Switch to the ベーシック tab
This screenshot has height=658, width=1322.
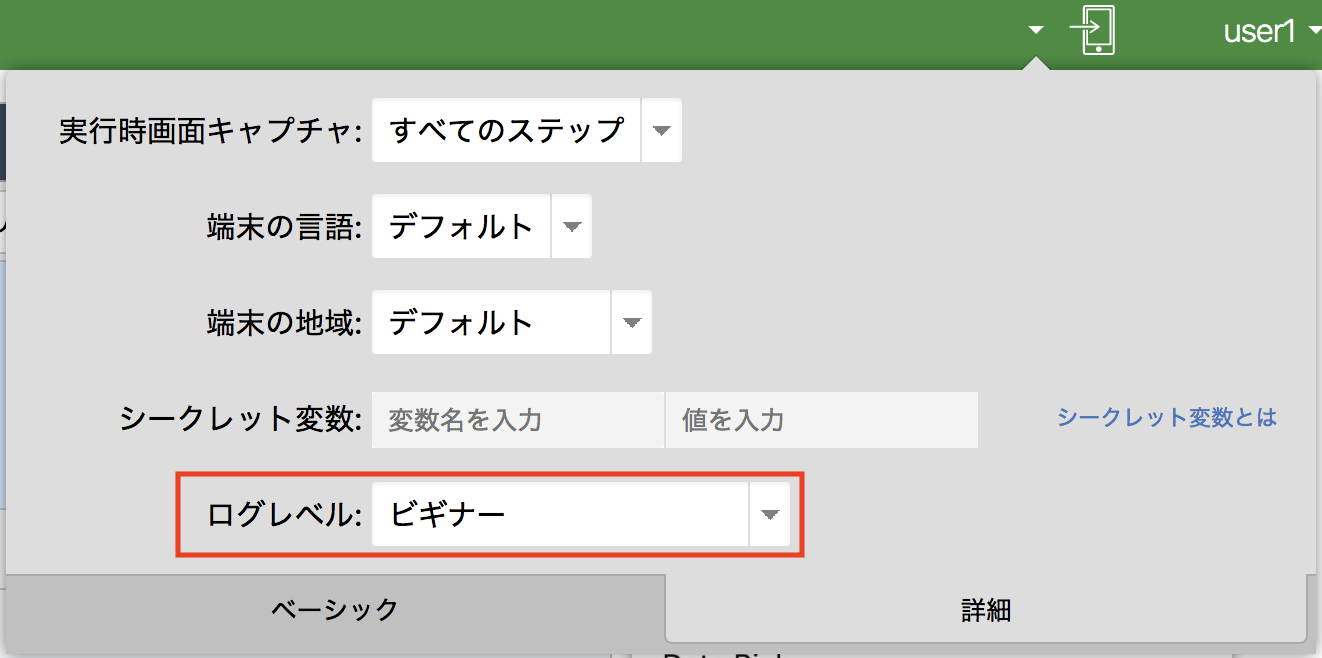(x=334, y=609)
